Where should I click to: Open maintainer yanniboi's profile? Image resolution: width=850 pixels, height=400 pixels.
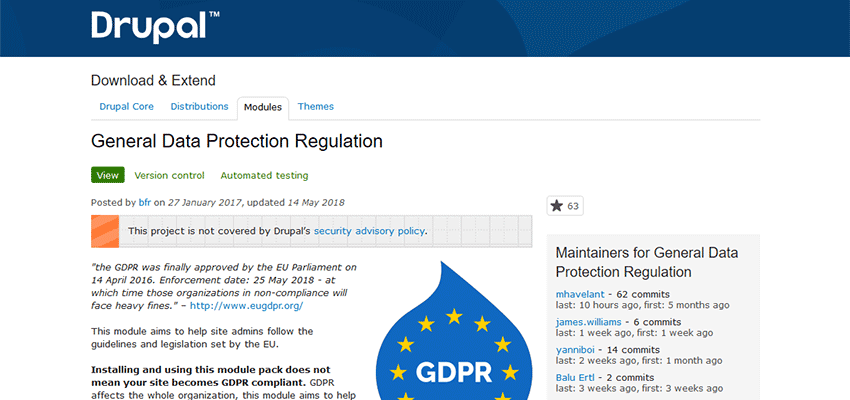click(x=577, y=350)
